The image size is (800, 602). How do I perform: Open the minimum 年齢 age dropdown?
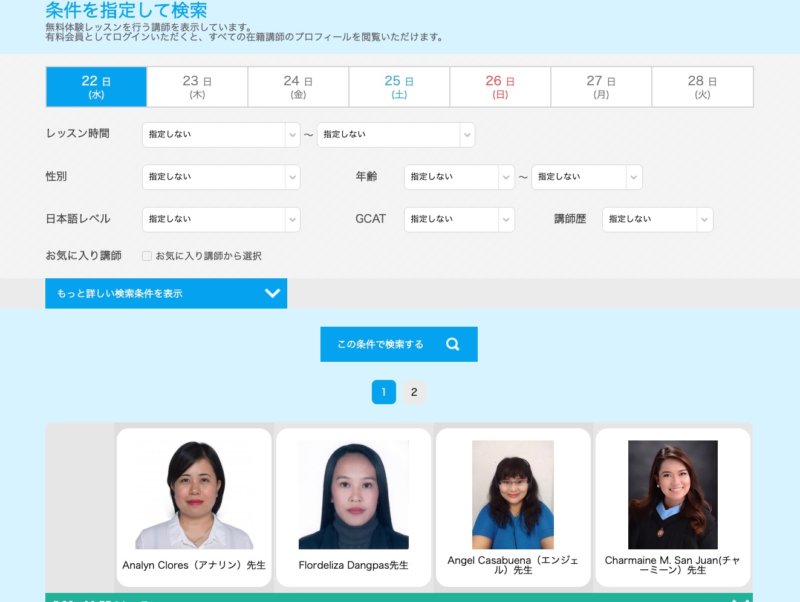pos(458,177)
